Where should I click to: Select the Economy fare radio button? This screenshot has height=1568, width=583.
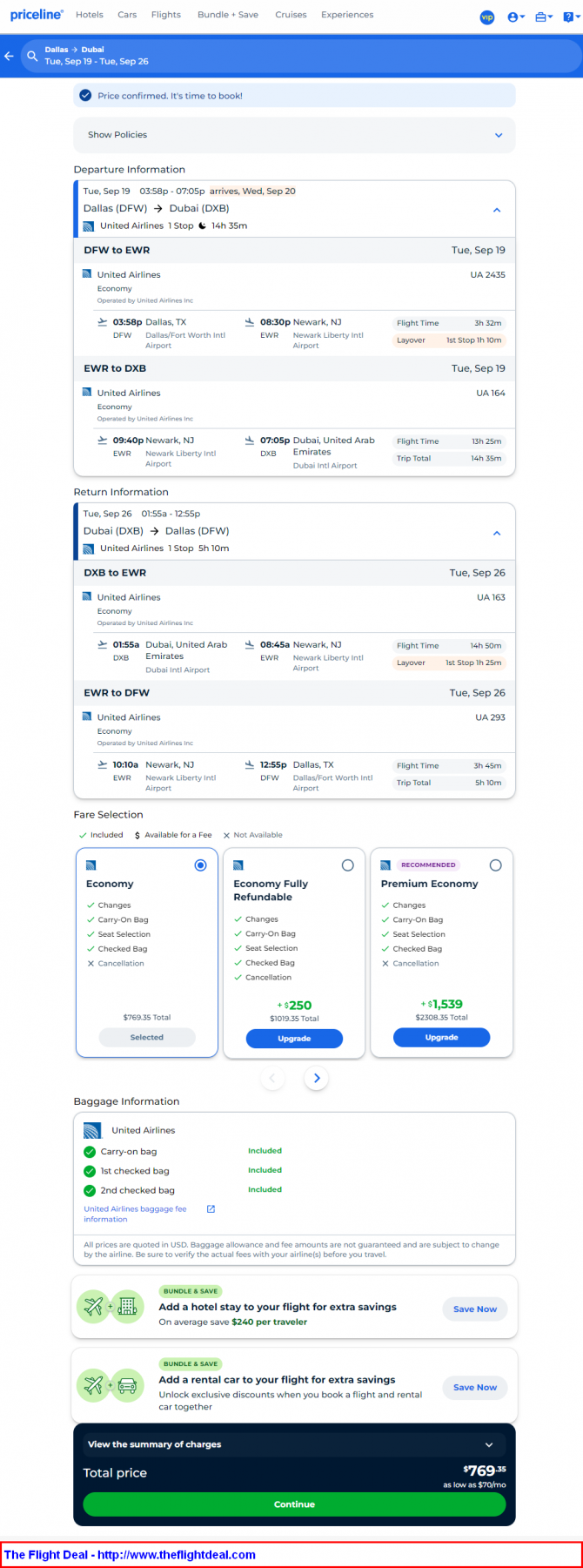(x=201, y=865)
